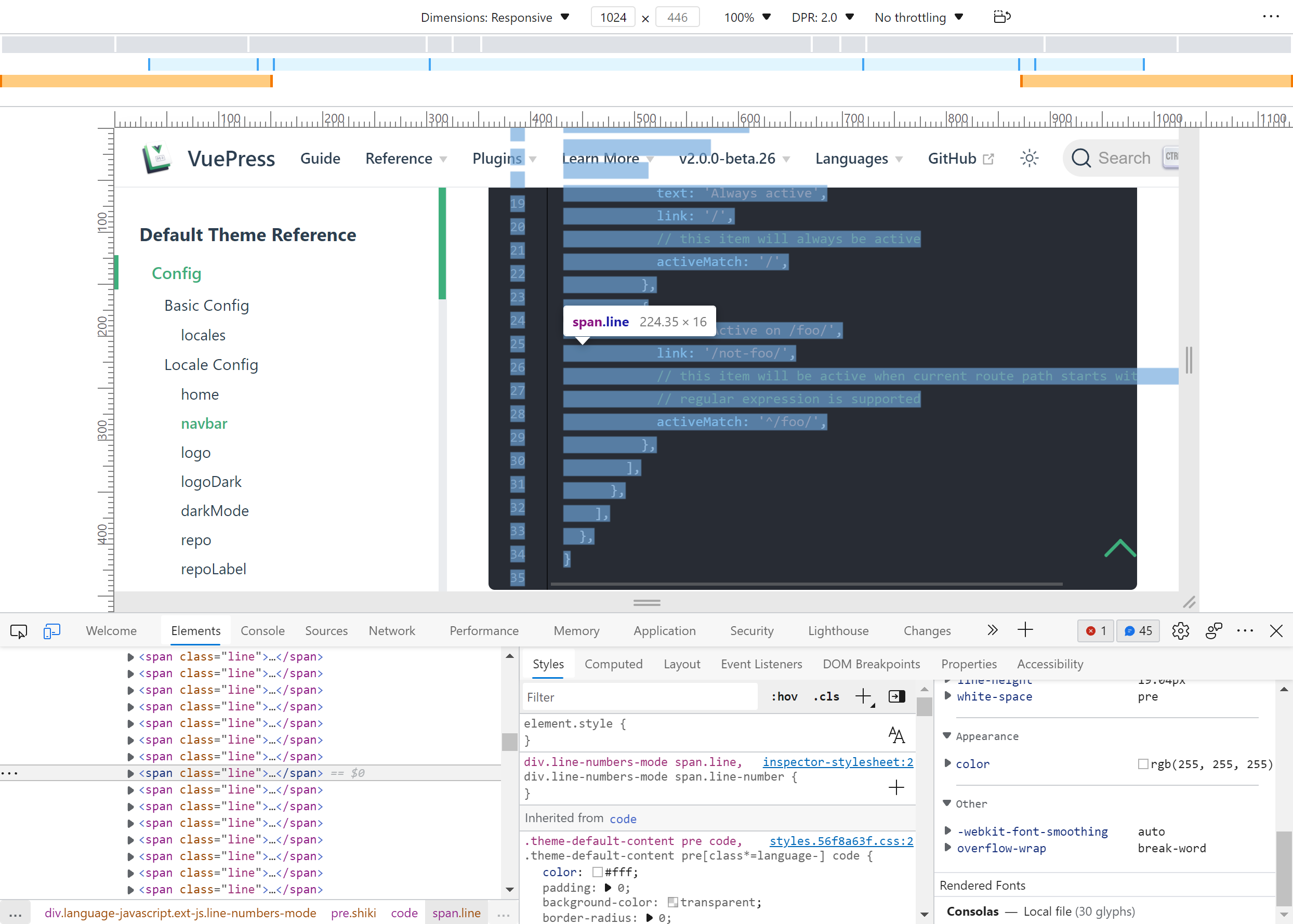This screenshot has height=924, width=1293.
Task: Click the #fff color swatch
Action: pos(597,872)
